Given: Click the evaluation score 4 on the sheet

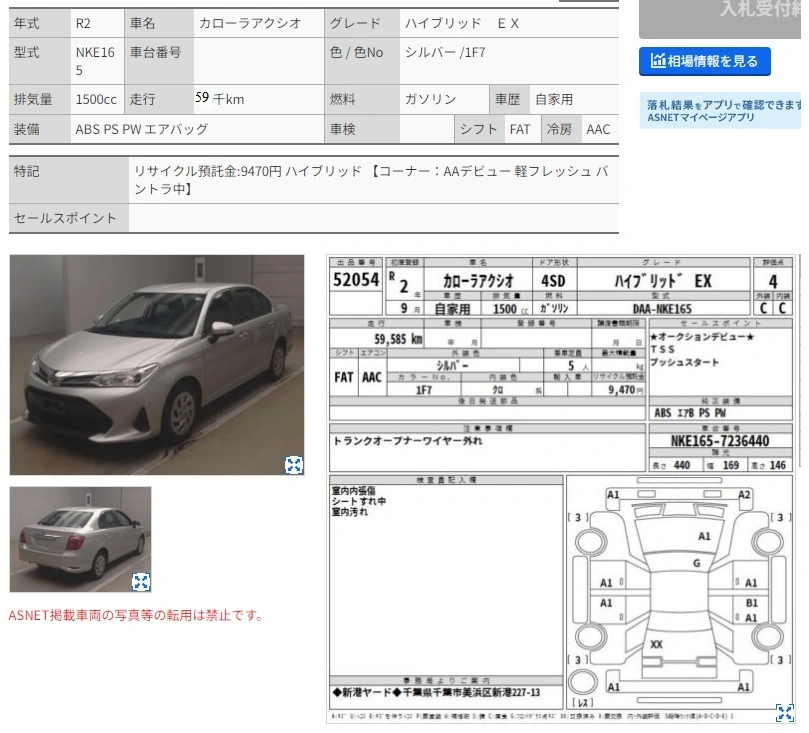Looking at the screenshot, I should (x=772, y=281).
